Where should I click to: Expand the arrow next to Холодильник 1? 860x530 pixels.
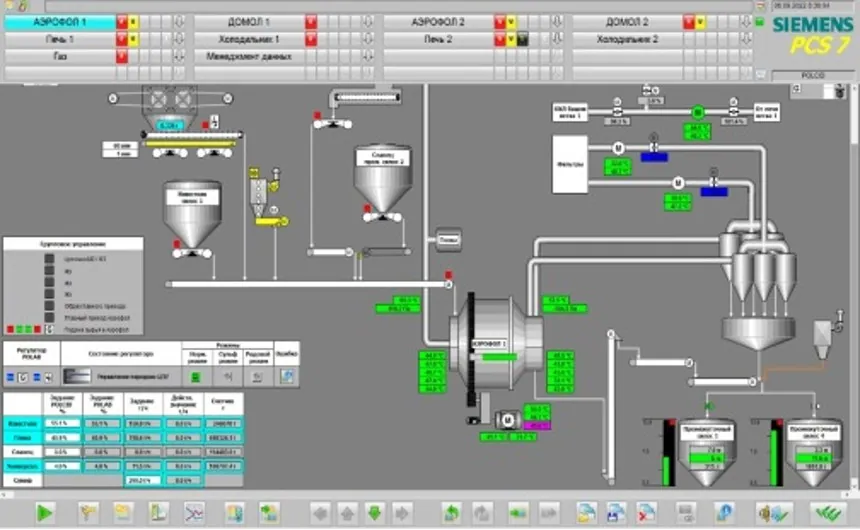(368, 39)
